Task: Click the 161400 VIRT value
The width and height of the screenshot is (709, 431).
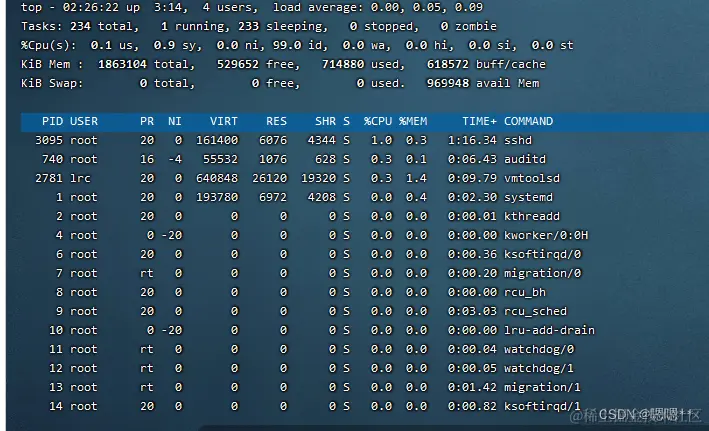Action: [x=217, y=140]
